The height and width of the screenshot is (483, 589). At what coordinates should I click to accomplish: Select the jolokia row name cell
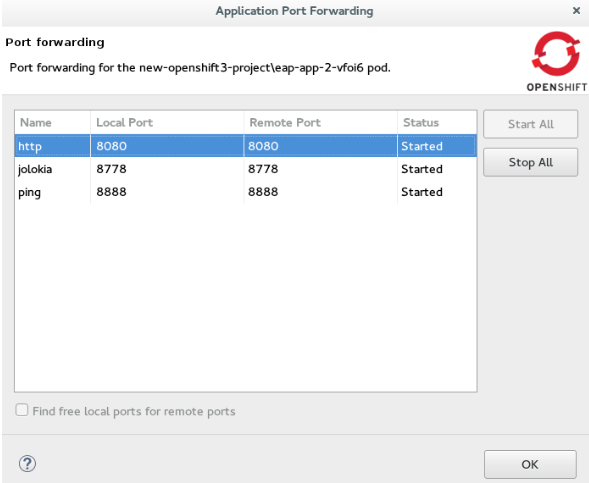(x=53, y=169)
